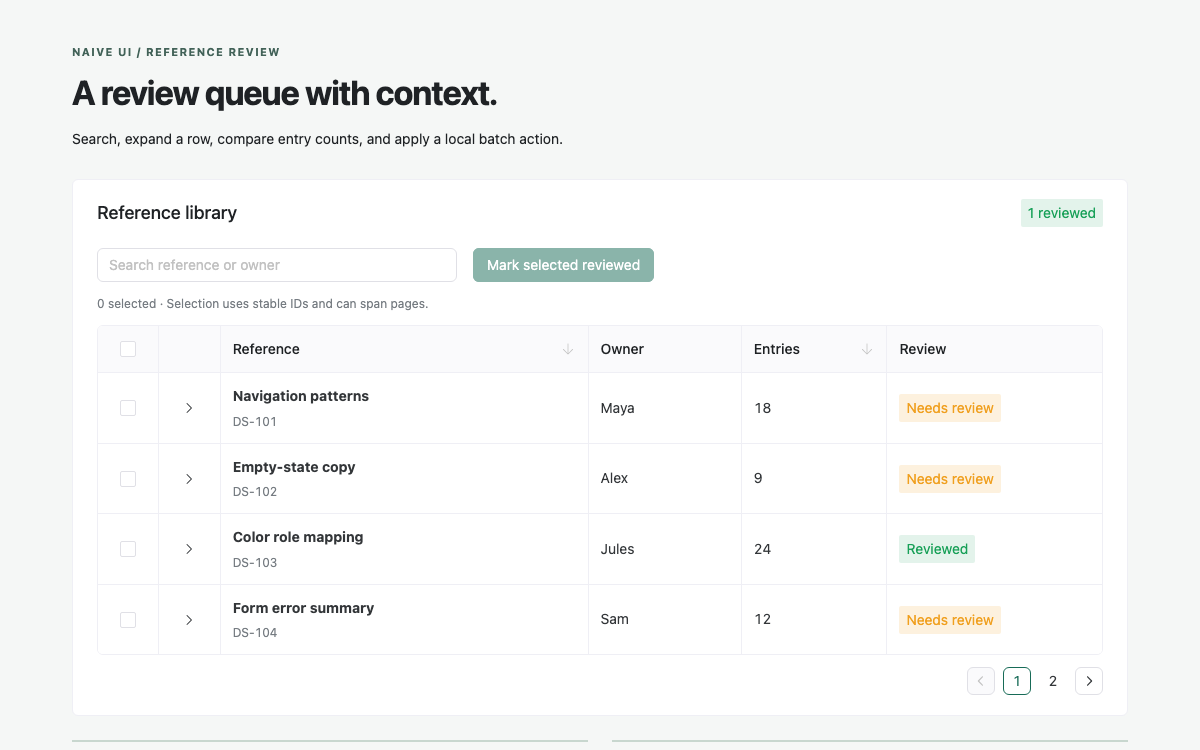Go to next page arrow

click(x=1089, y=681)
